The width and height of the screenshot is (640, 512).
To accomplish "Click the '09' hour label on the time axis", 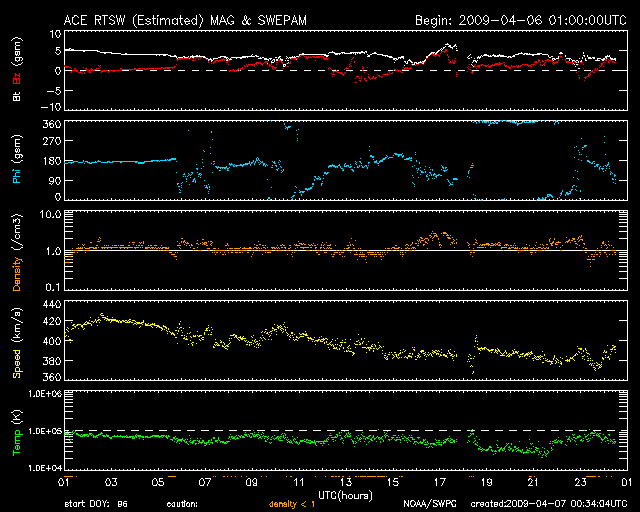I will tap(251, 483).
